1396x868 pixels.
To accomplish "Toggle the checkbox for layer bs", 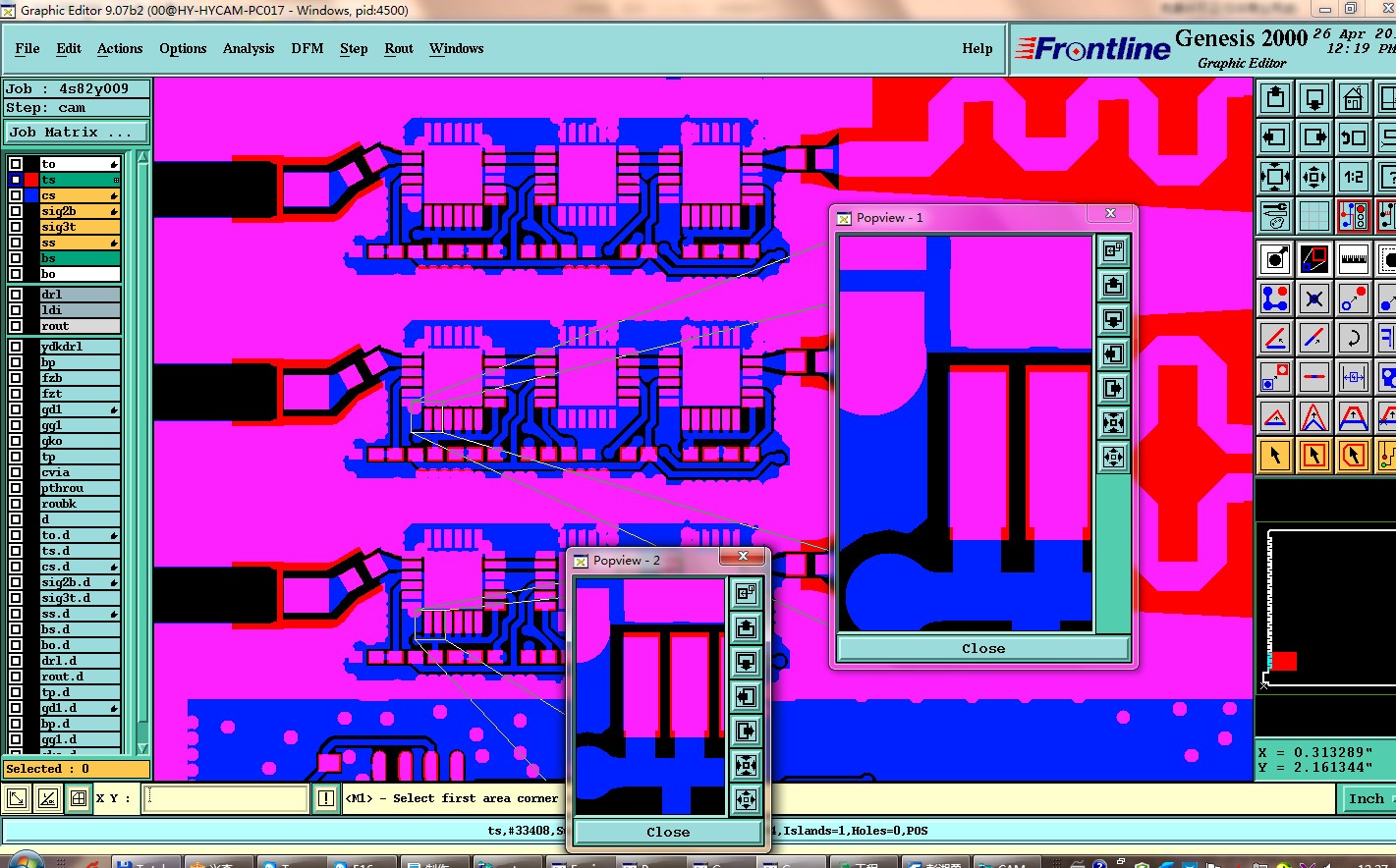I will point(15,258).
